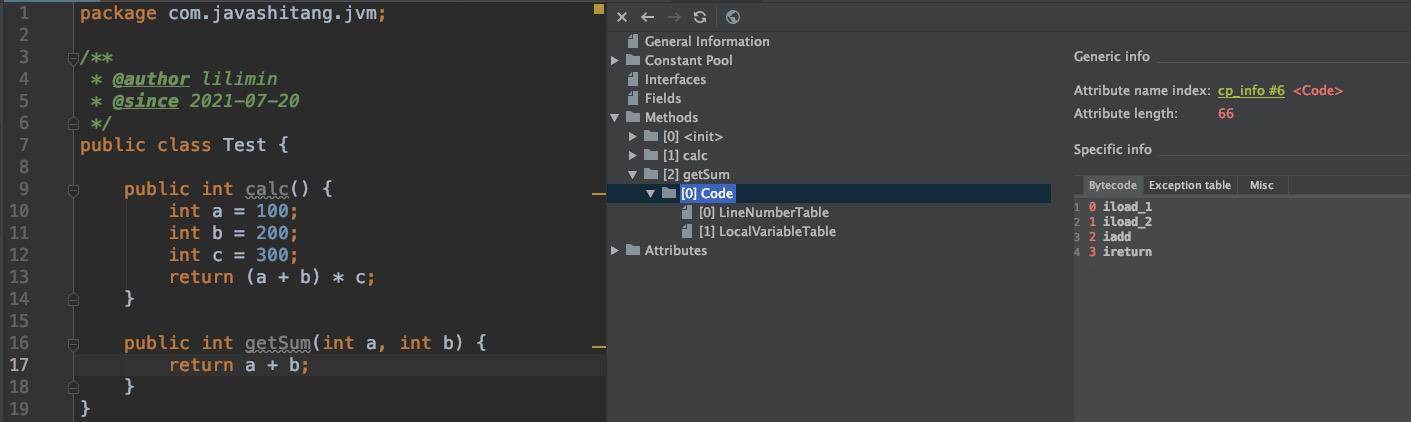Click the close (X) icon in the bytecode viewer toolbar

pyautogui.click(x=622, y=17)
